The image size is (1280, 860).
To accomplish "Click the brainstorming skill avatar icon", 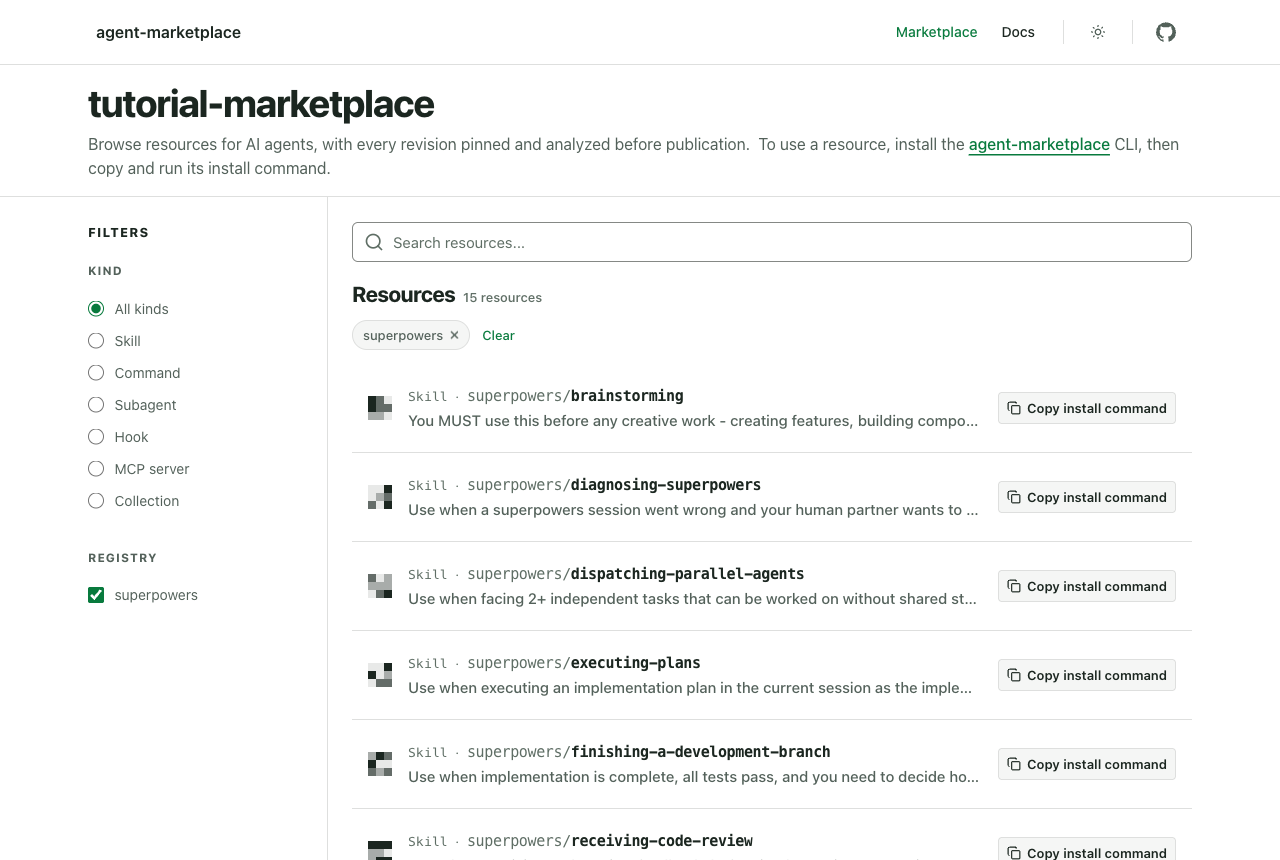I will click(x=380, y=408).
